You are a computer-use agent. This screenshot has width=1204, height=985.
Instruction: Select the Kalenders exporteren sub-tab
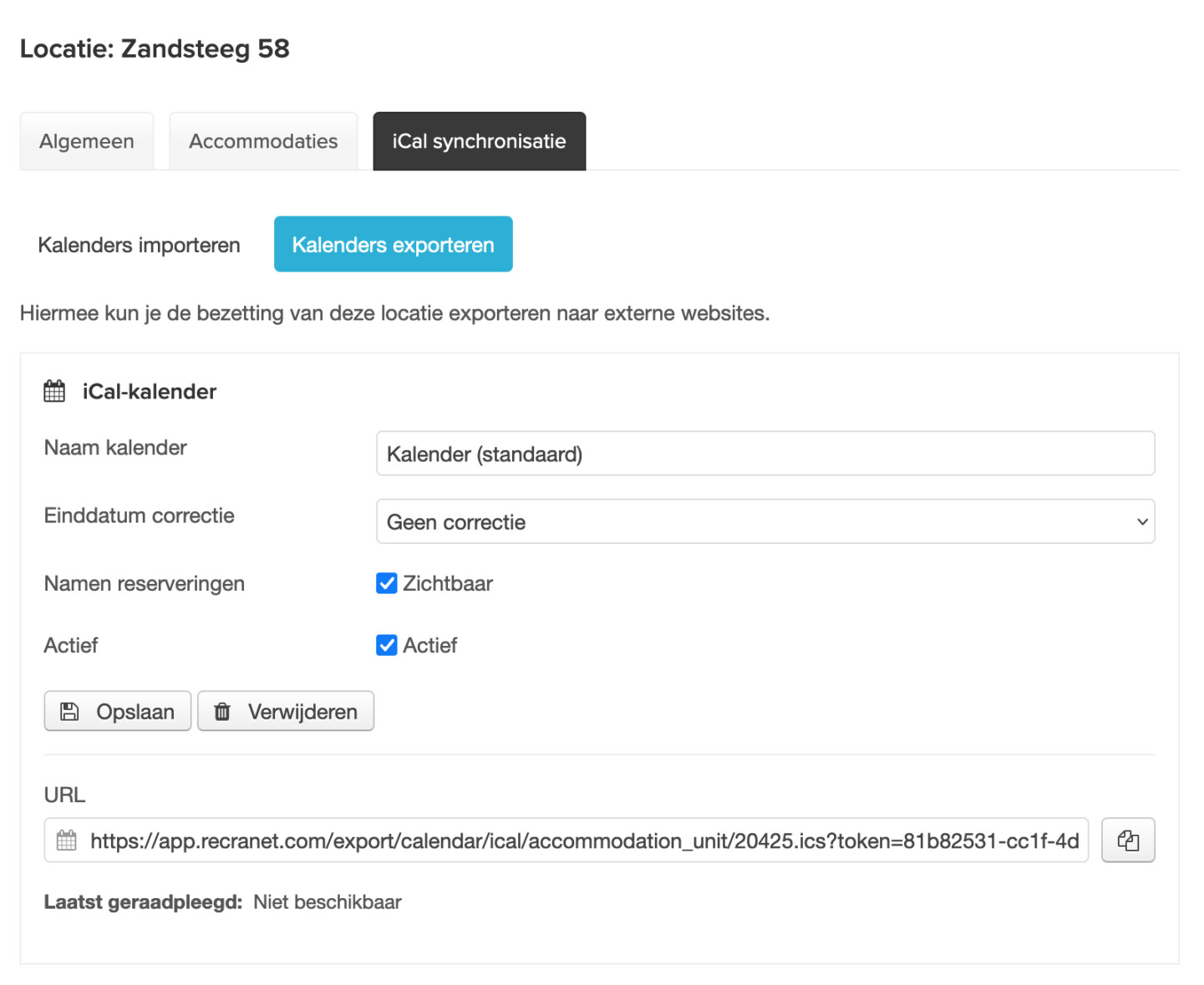[x=393, y=245]
